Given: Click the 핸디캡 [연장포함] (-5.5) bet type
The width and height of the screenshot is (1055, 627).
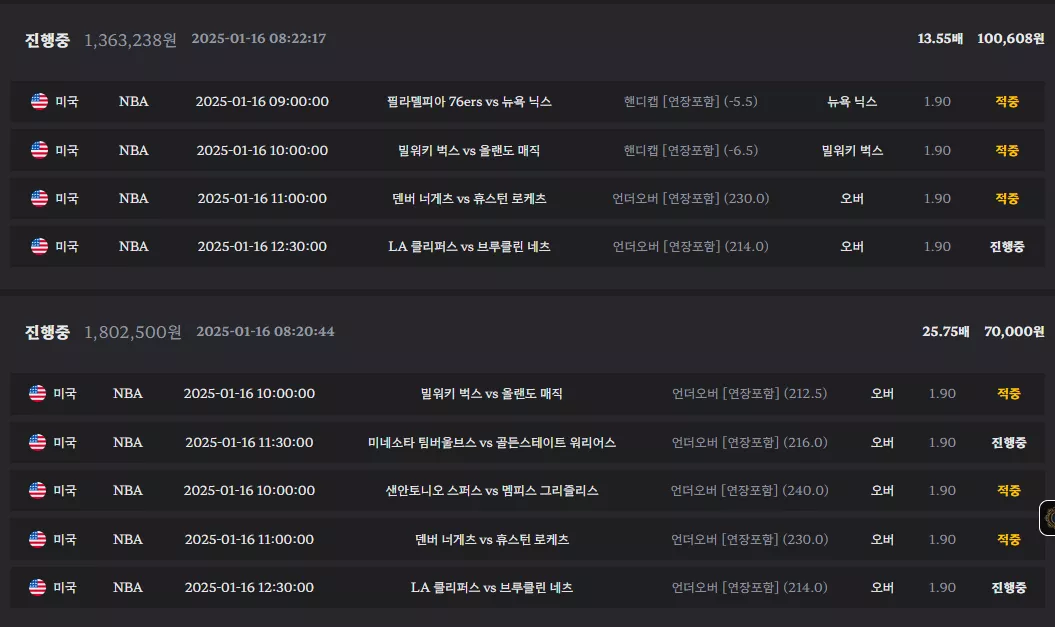Looking at the screenshot, I should coord(690,102).
